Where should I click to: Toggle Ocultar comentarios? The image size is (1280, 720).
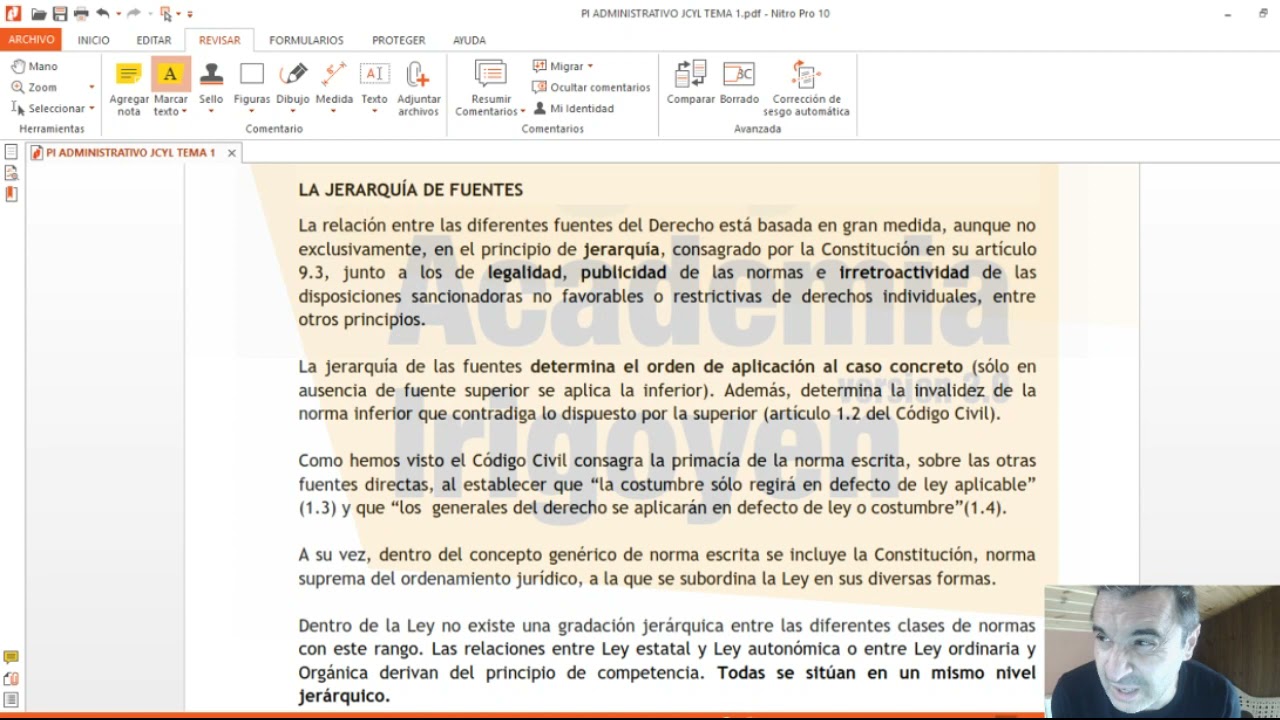click(x=591, y=87)
